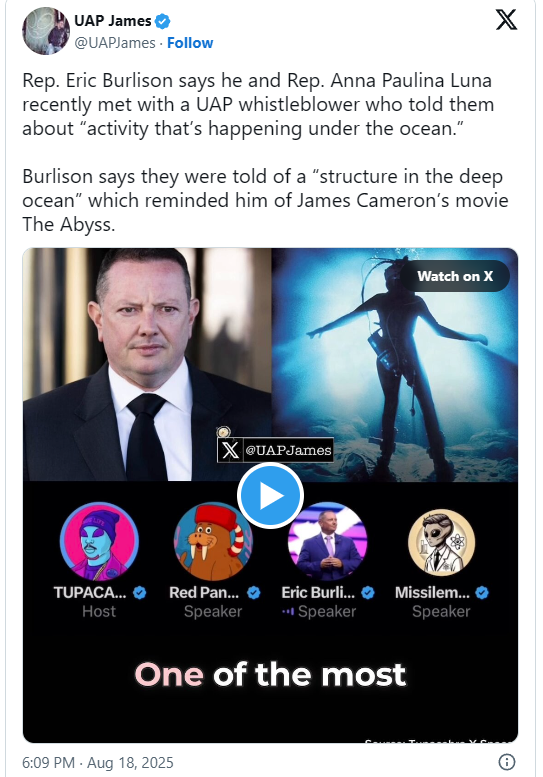Image resolution: width=543 pixels, height=777 pixels.
Task: Click the underwater diver image
Action: (395, 364)
